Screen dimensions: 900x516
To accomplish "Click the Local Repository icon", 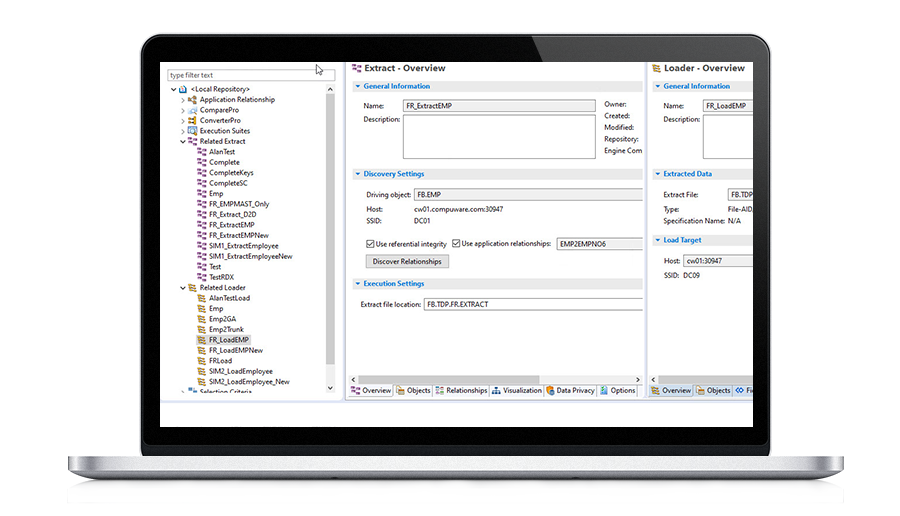I will point(185,89).
